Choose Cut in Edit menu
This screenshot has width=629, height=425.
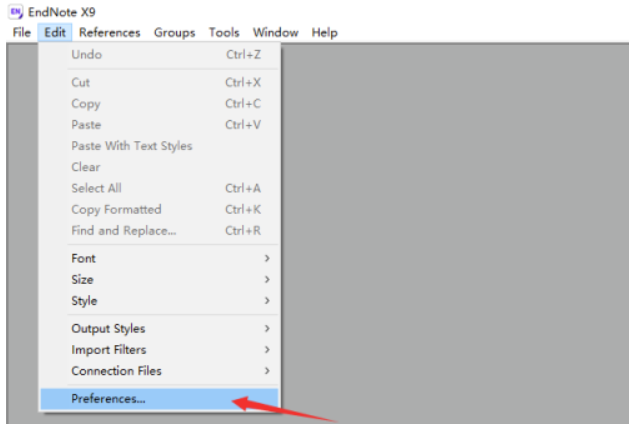tap(159, 83)
